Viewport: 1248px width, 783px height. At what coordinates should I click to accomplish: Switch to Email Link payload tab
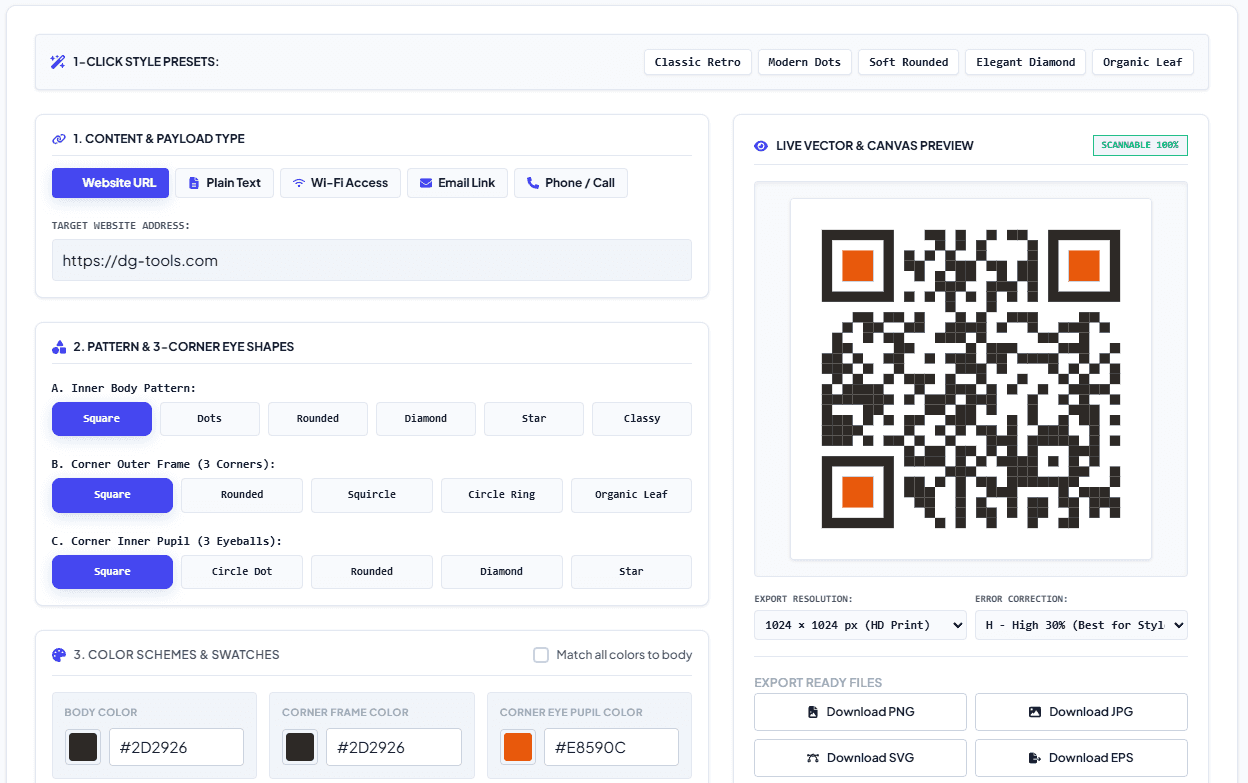(458, 183)
